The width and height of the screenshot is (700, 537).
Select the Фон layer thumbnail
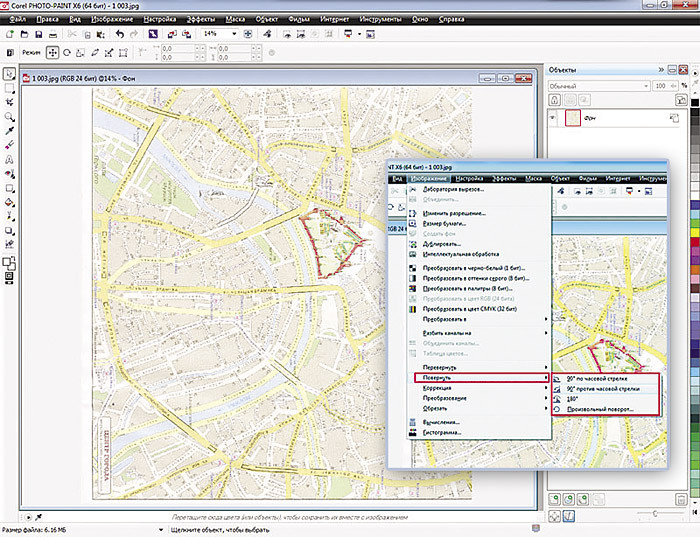click(x=571, y=119)
